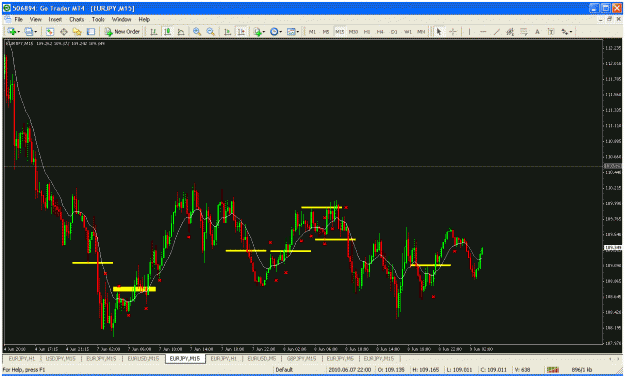
Task: Switch to the GBPJPY,M15 chart tab
Action: click(301, 359)
